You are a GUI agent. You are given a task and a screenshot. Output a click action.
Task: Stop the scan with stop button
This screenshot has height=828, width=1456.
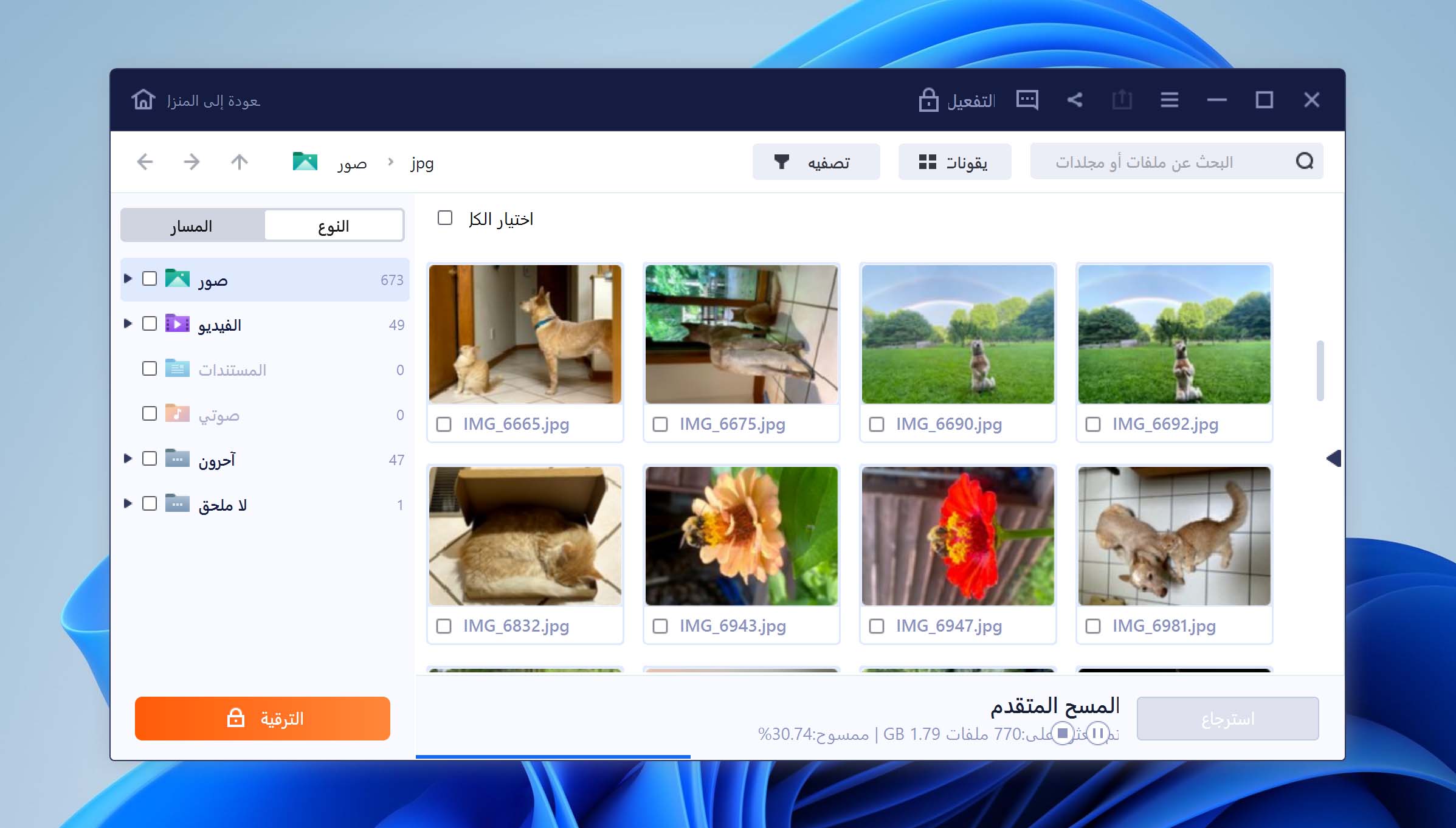point(1063,733)
